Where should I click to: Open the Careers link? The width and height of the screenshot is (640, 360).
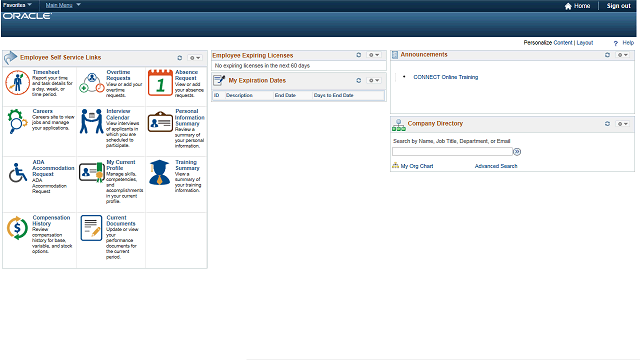[x=42, y=111]
